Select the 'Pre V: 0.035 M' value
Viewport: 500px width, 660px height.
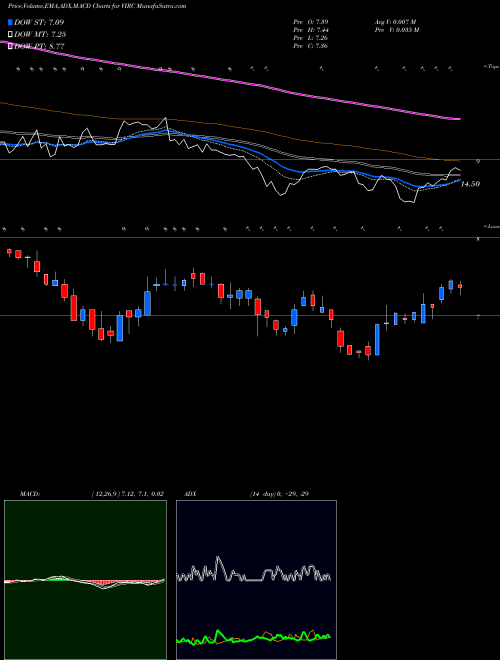click(397, 29)
